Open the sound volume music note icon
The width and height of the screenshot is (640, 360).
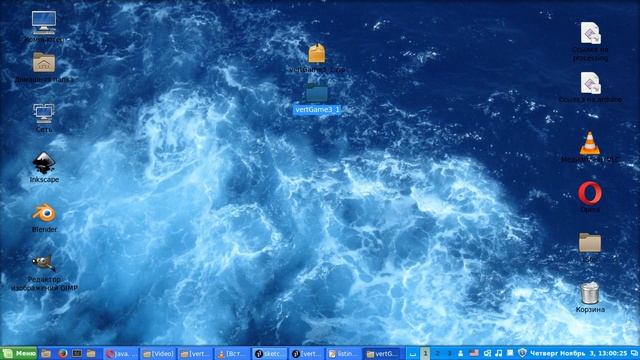[499, 353]
